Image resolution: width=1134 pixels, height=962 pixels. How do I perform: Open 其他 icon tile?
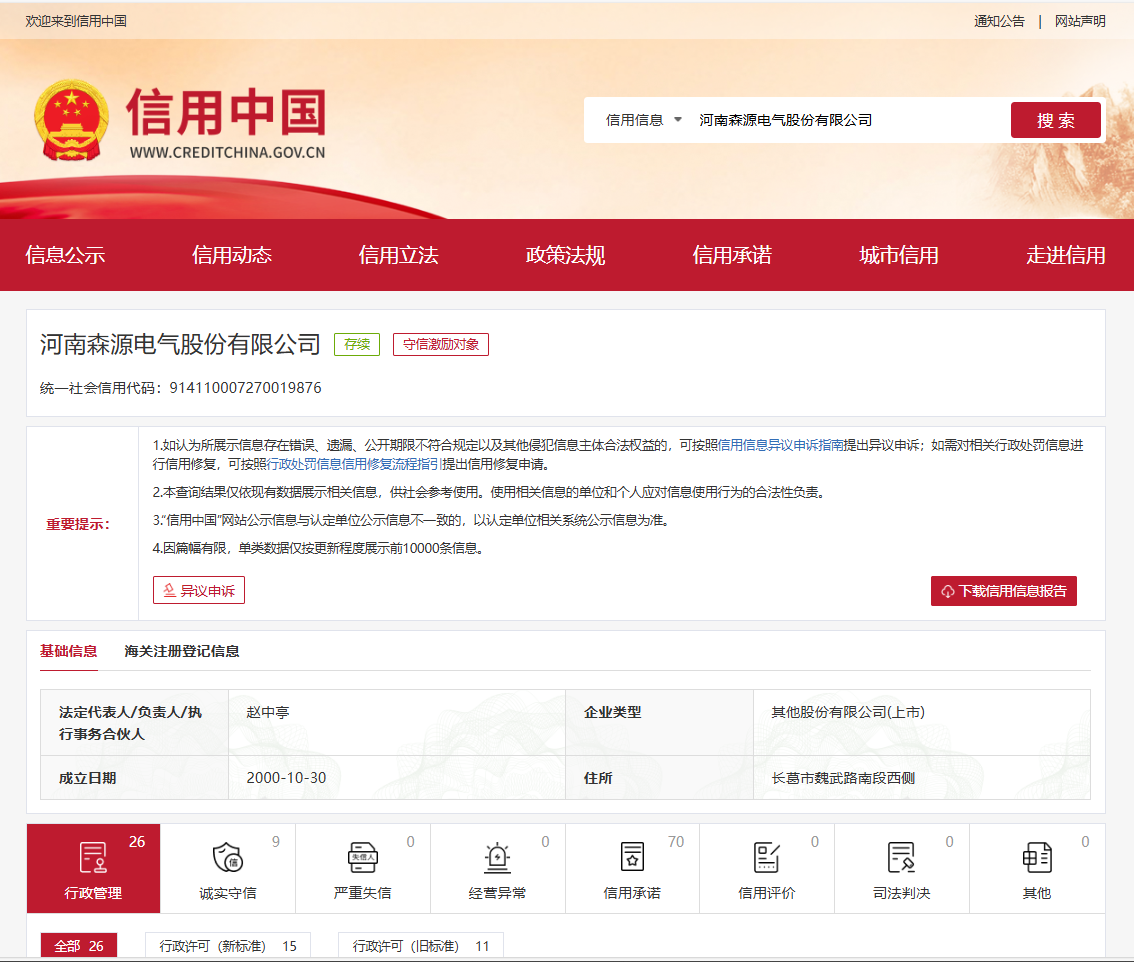(x=1036, y=868)
